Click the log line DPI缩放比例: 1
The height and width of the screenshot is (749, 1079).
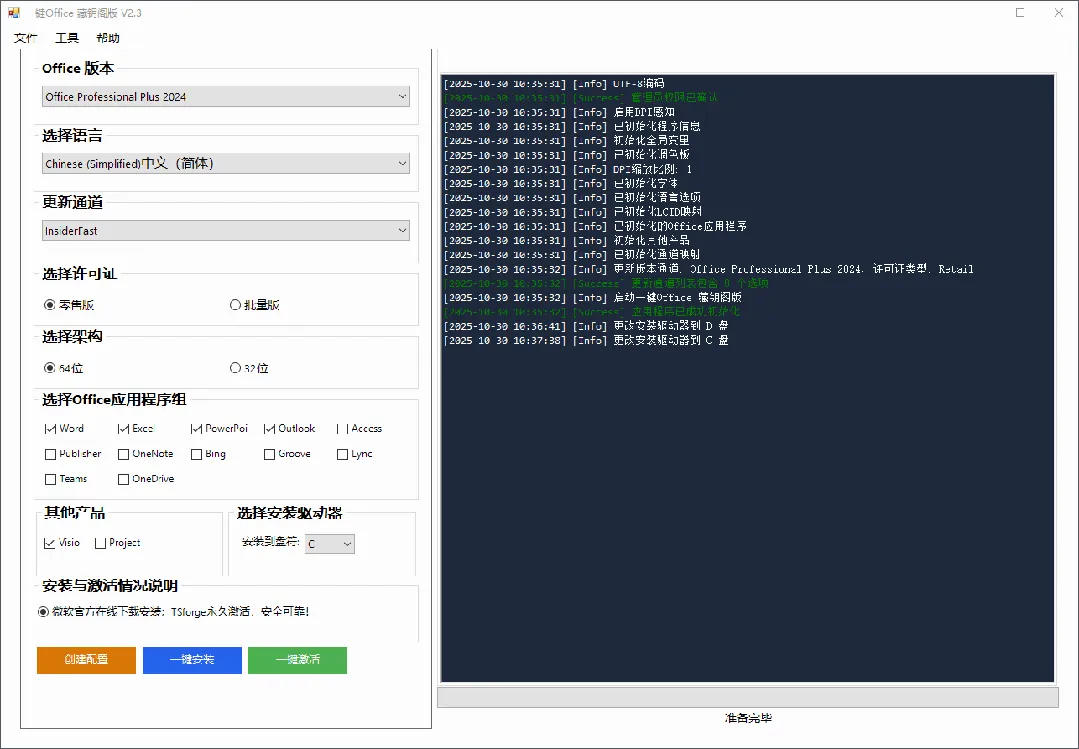(x=568, y=169)
